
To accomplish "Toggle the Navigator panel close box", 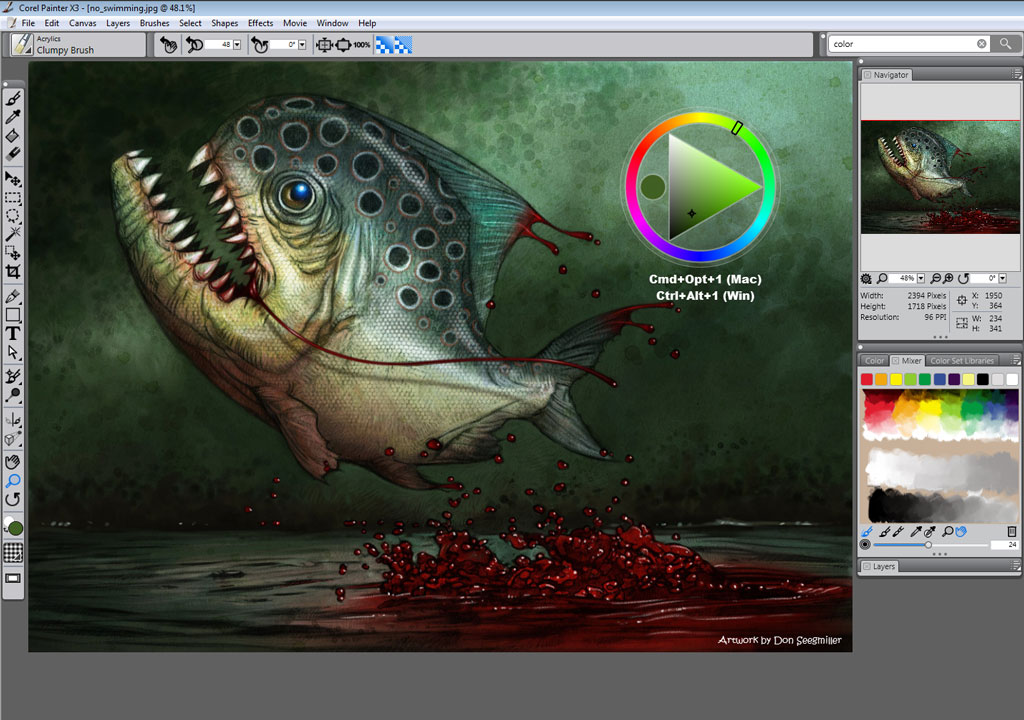I will [x=866, y=75].
